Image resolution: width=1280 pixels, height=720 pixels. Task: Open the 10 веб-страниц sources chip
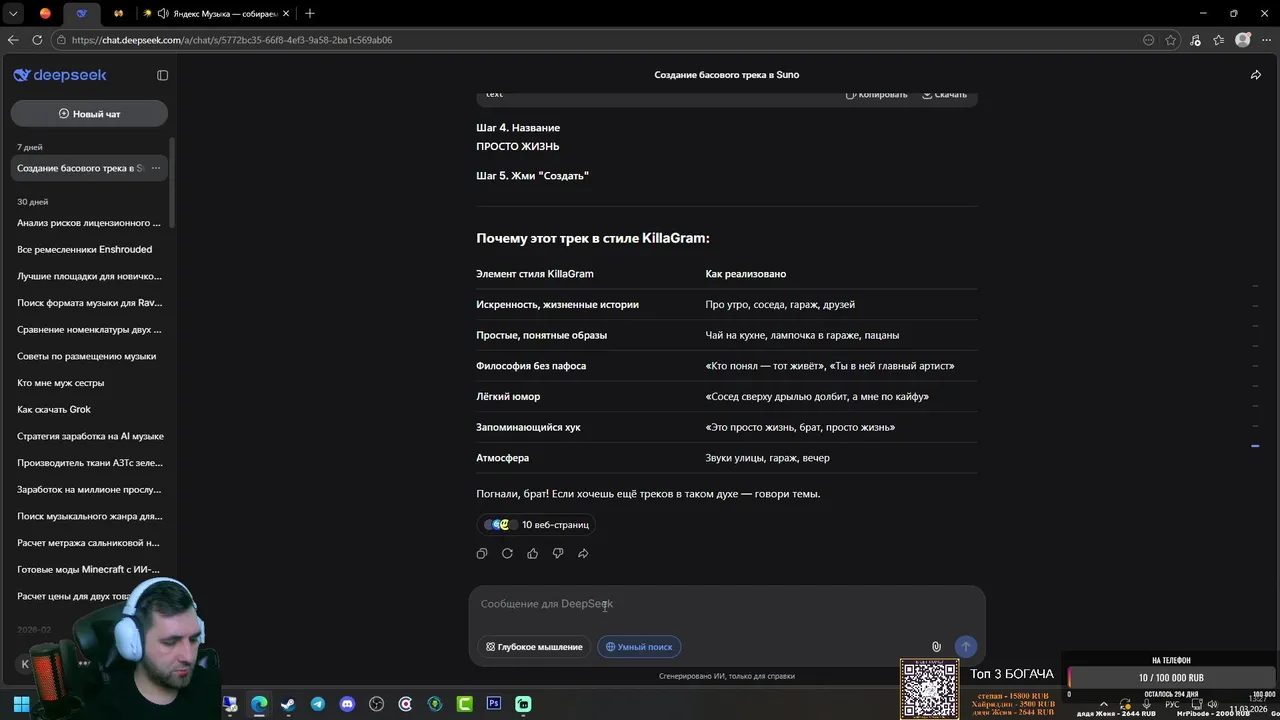tap(538, 524)
